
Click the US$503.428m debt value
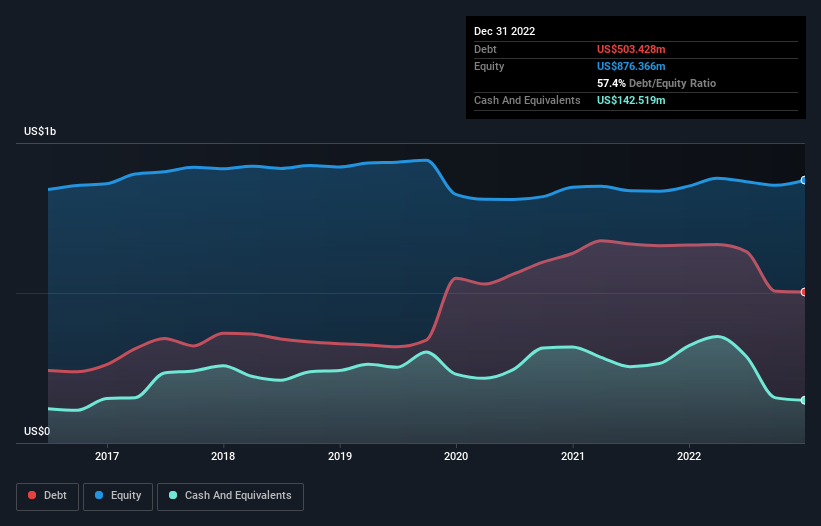click(631, 49)
